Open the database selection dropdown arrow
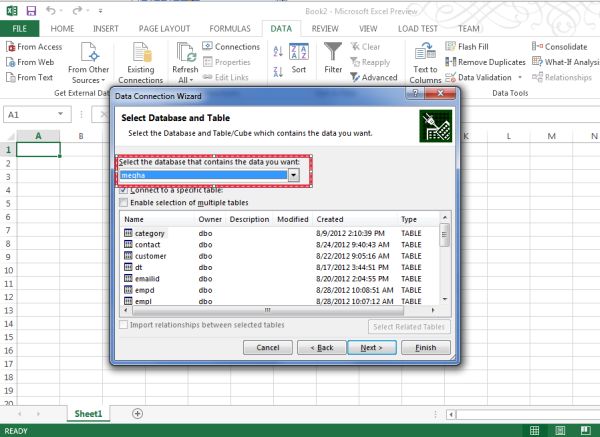Viewport: 600px width, 437px height. click(x=293, y=175)
